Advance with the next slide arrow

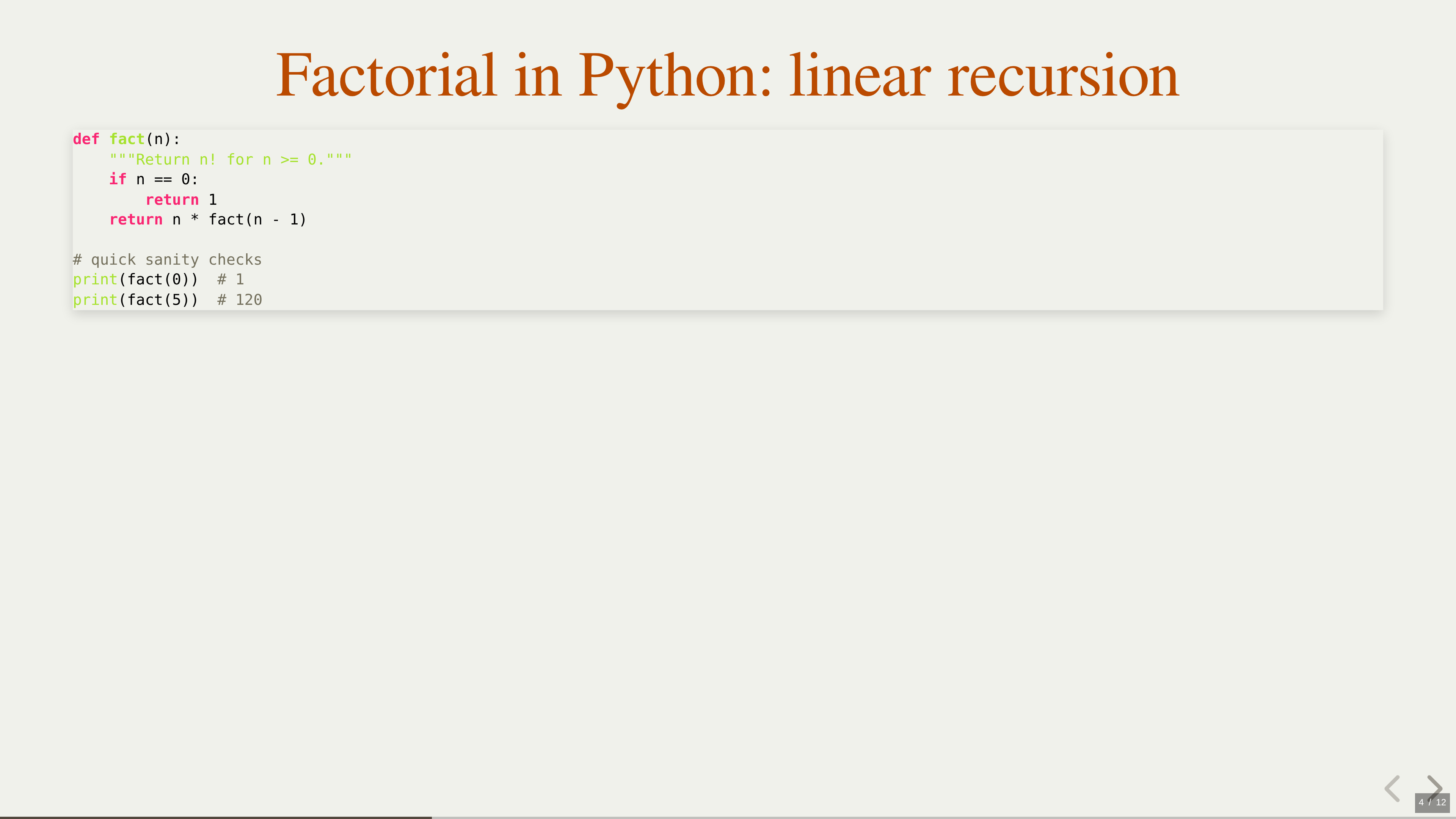pyautogui.click(x=1434, y=786)
